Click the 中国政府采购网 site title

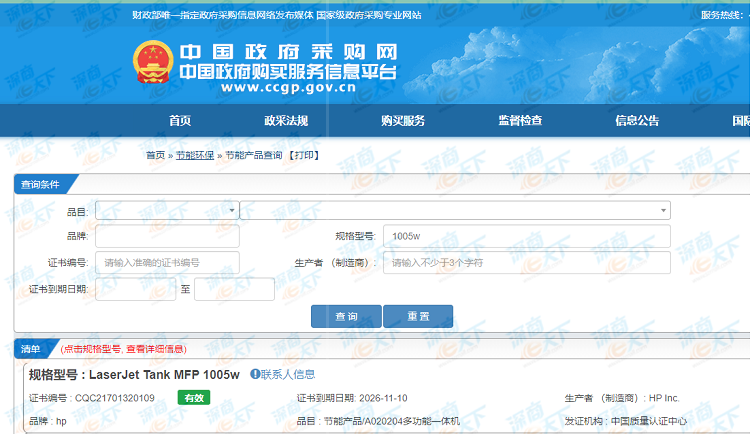pyautogui.click(x=288, y=52)
